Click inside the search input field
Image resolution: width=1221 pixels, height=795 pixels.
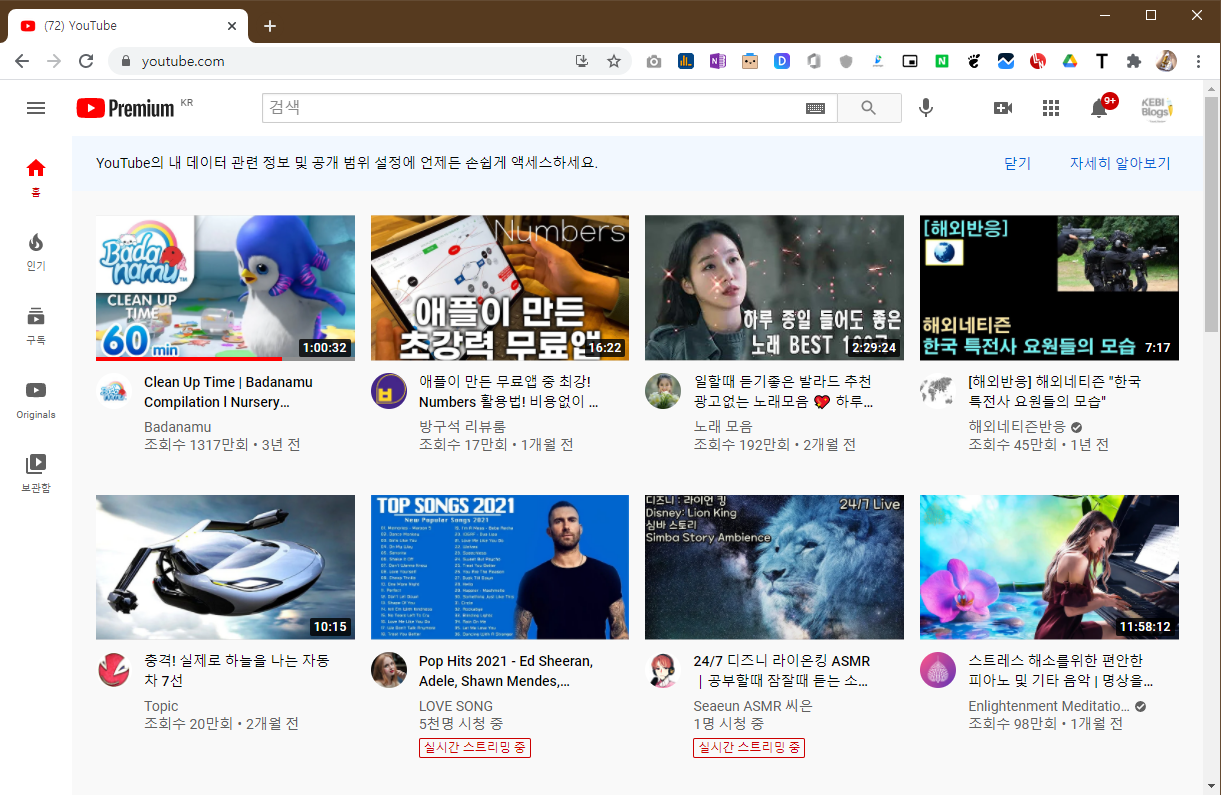pos(450,108)
